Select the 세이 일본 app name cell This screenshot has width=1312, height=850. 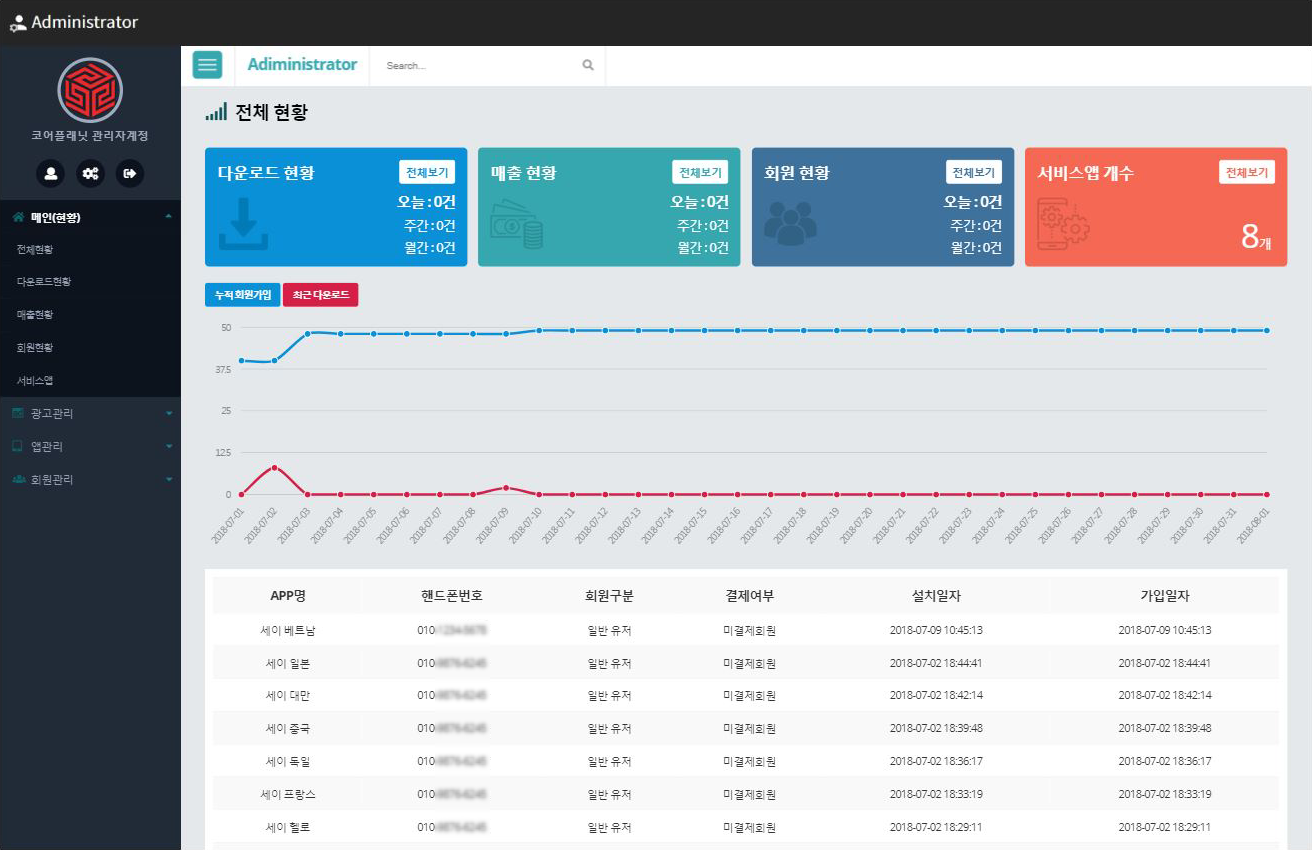[288, 663]
